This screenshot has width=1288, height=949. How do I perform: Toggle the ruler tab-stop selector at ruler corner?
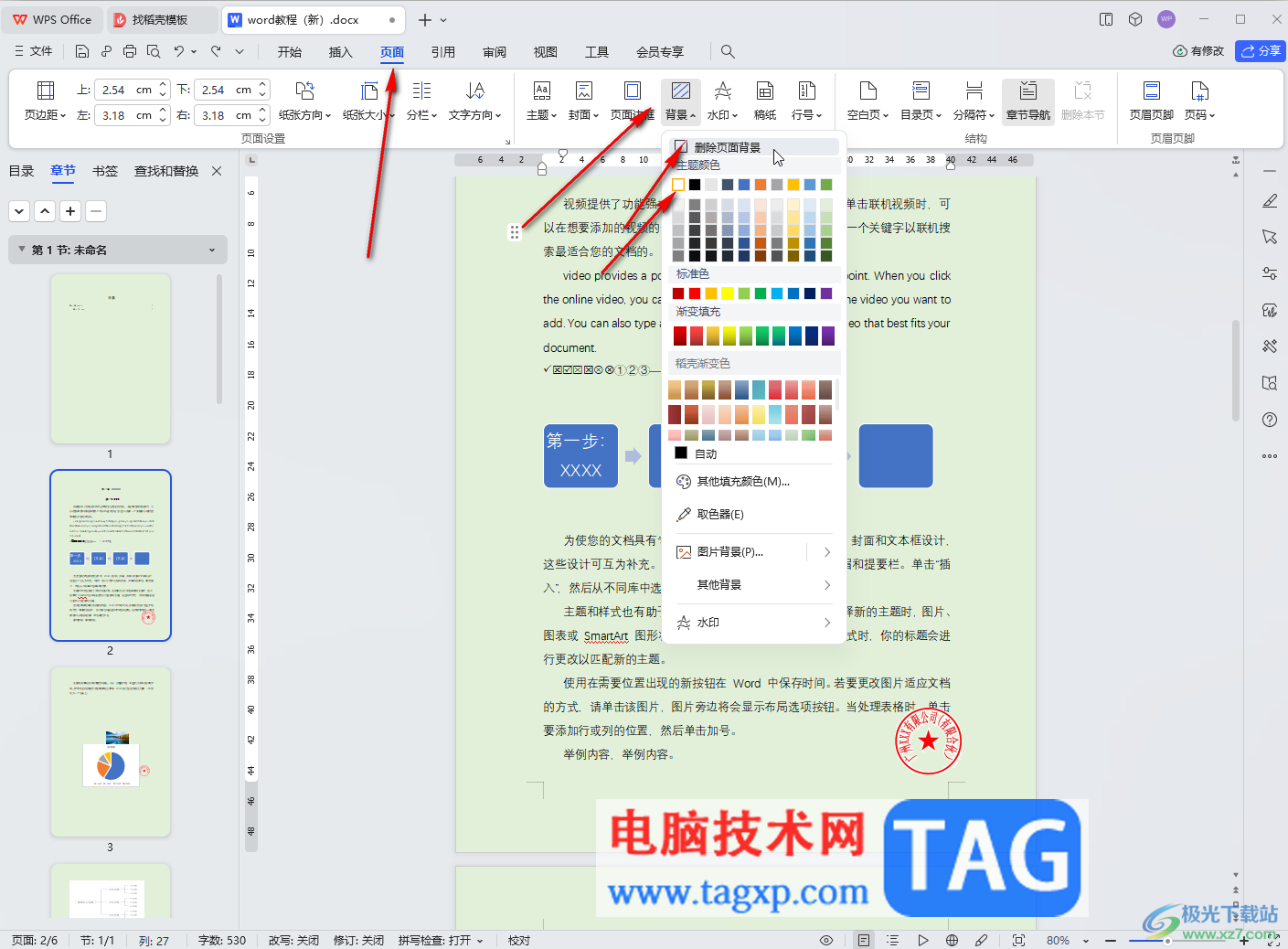click(x=252, y=160)
